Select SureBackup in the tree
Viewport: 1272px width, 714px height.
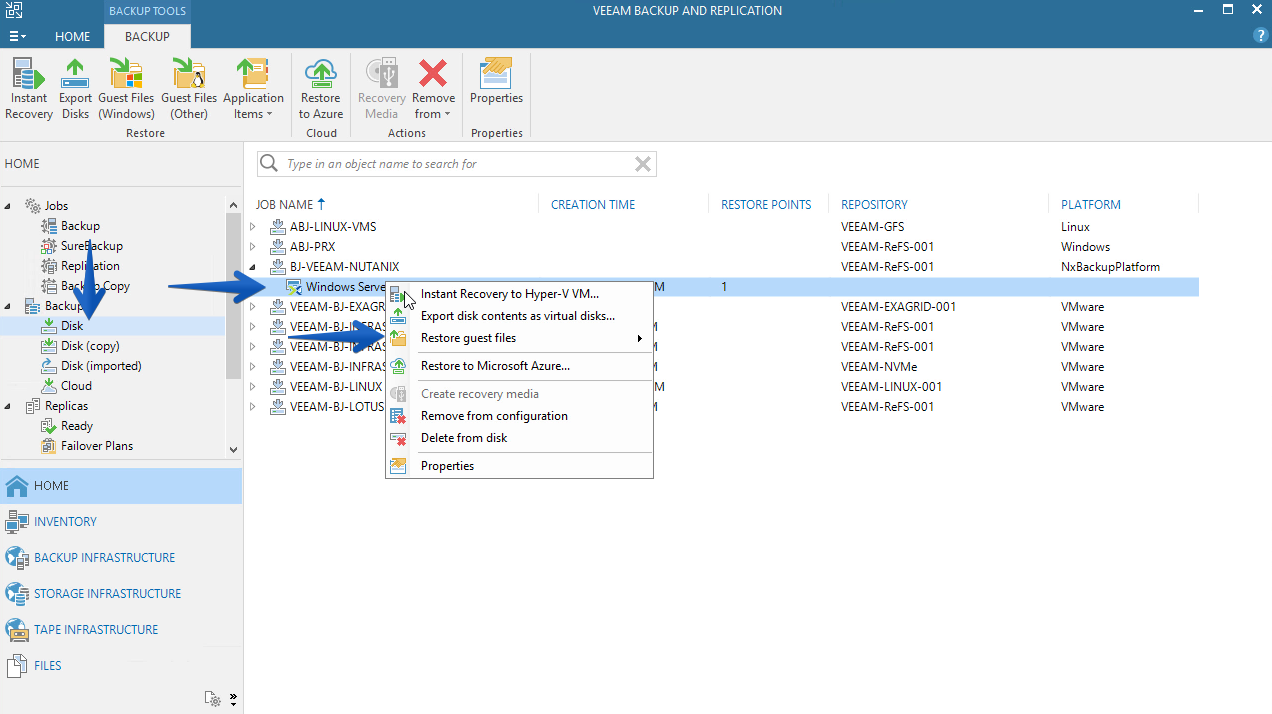tap(92, 246)
